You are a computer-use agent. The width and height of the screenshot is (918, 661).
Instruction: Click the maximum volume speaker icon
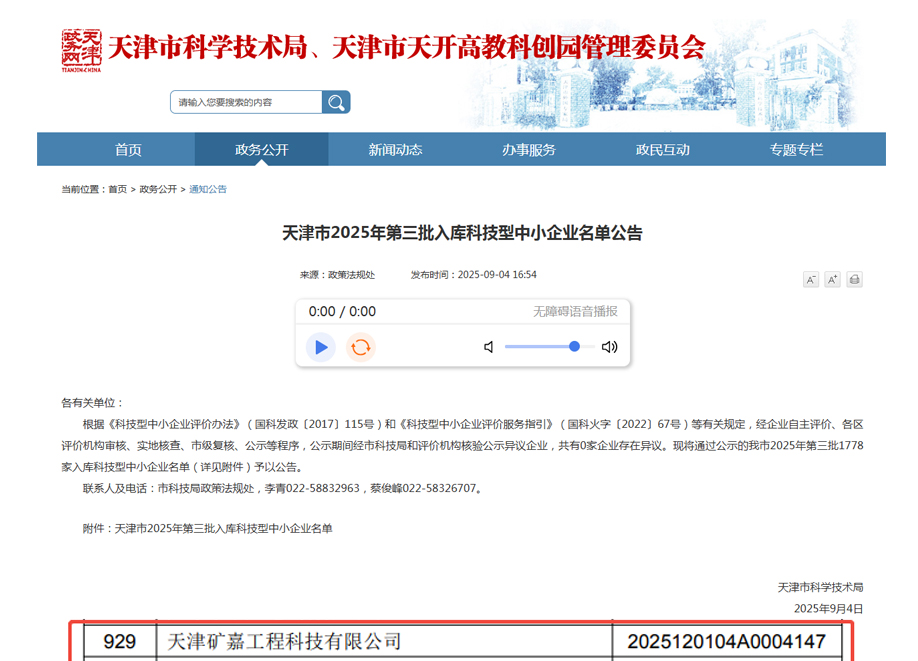611,347
